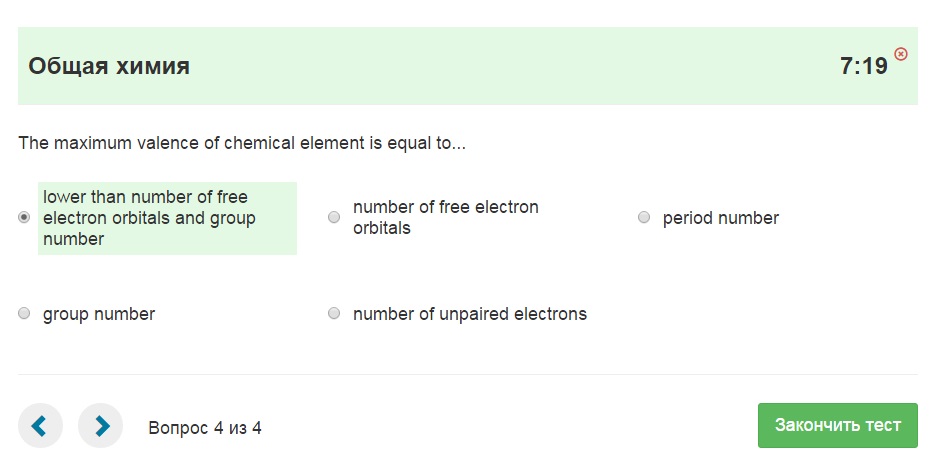This screenshot has width=935, height=469.
Task: Click the 7:19 countdown timer
Action: click(864, 67)
